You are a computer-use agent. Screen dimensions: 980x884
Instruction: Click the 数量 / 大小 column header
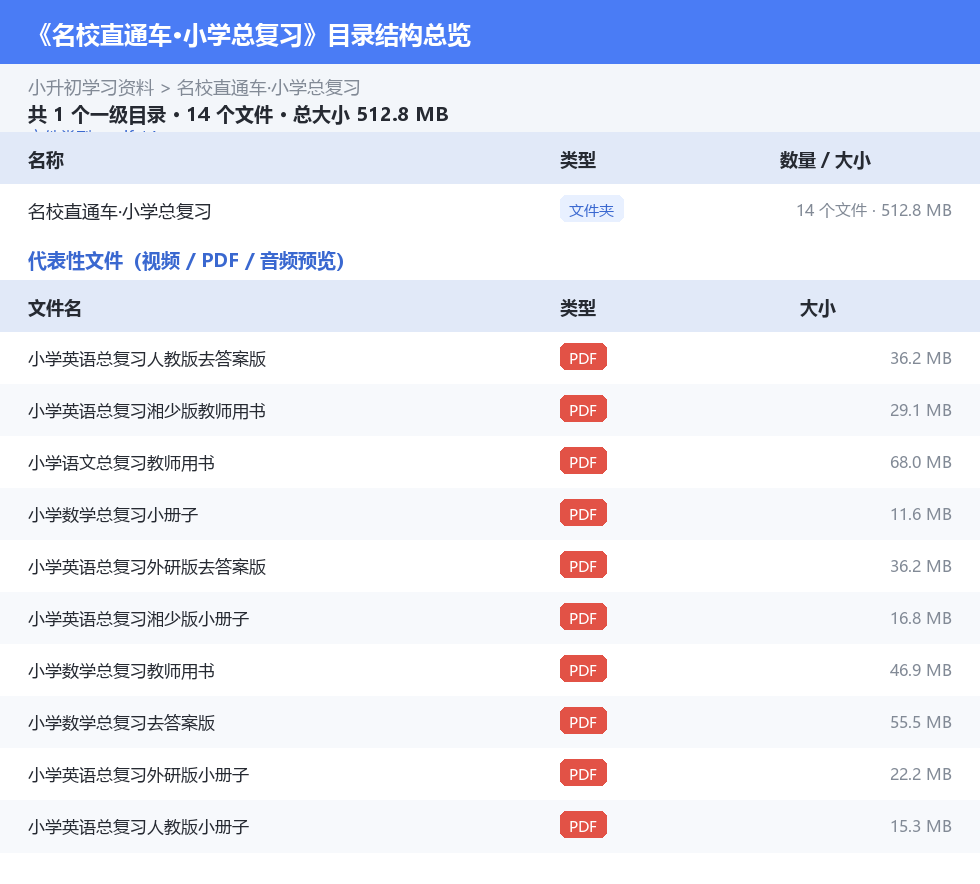[x=824, y=160]
